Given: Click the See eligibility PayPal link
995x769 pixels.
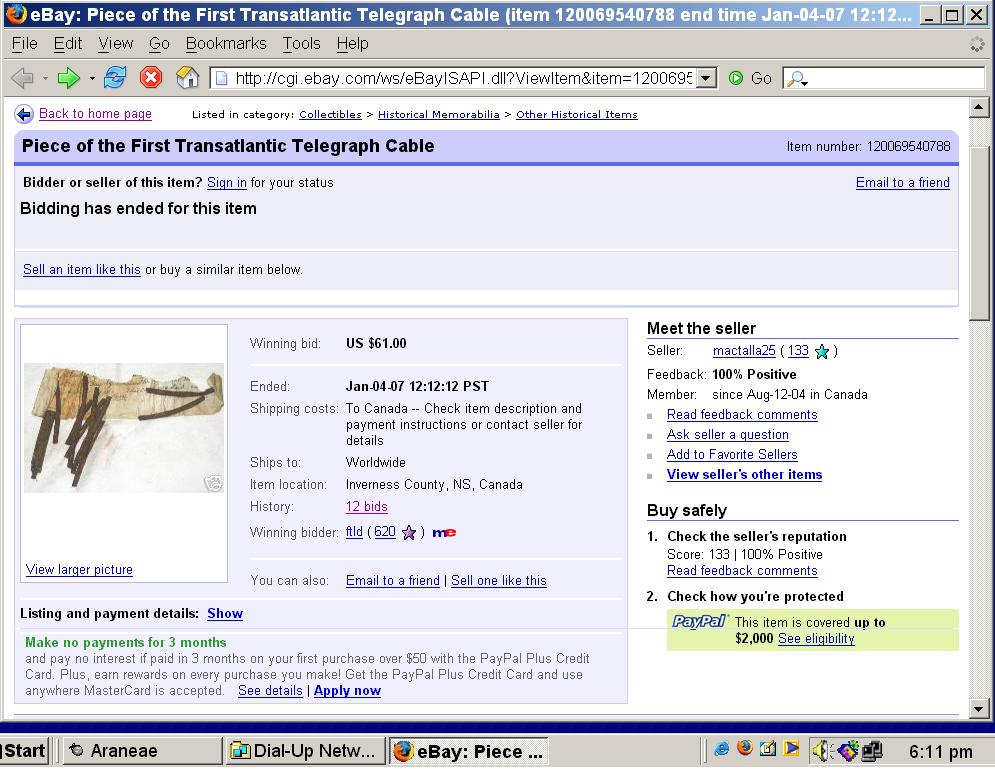Looking at the screenshot, I should (816, 638).
